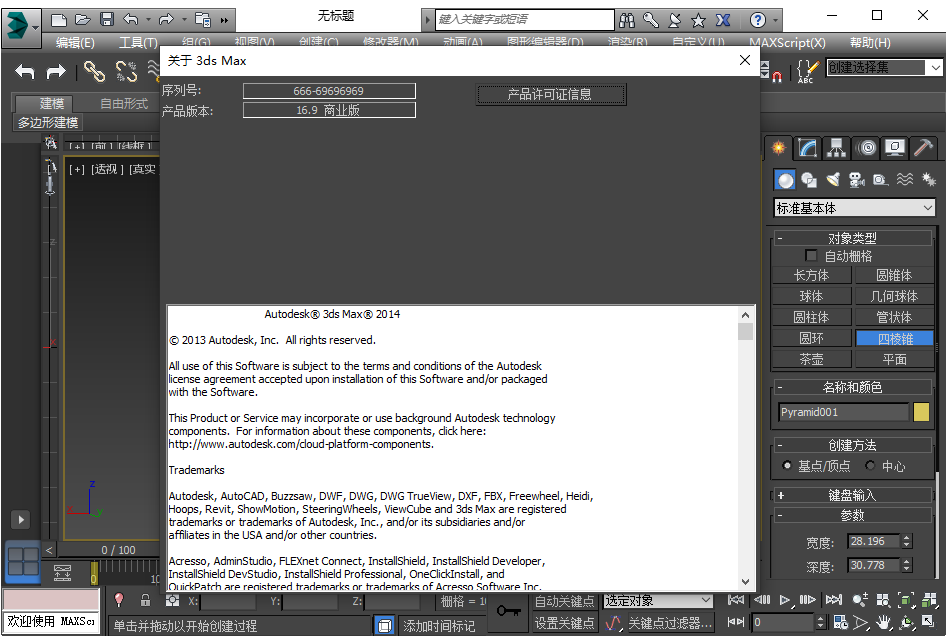This screenshot has width=947, height=637.
Task: Click the Time Configuration icon
Action: (x=840, y=622)
